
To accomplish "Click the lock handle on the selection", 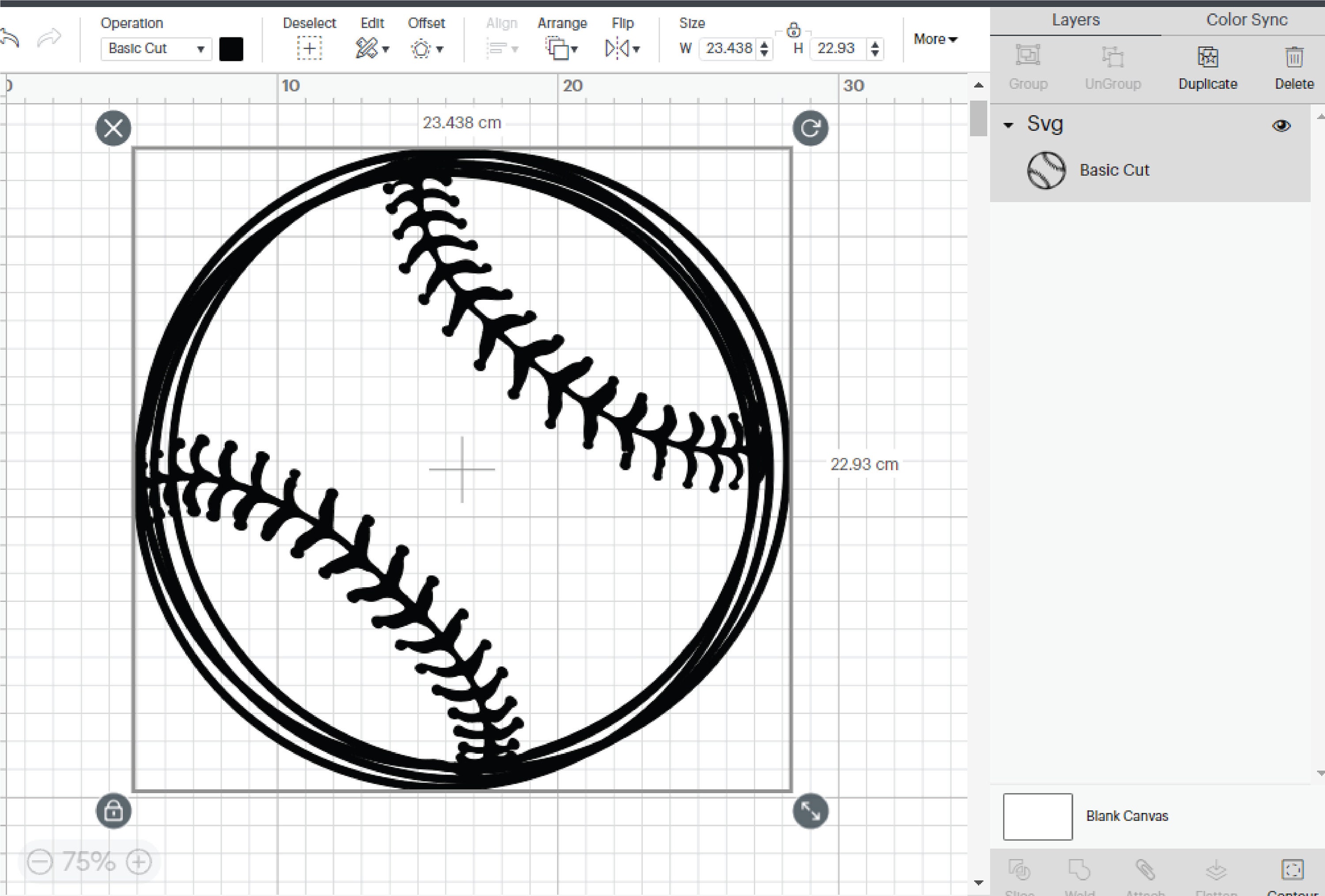I will [x=114, y=810].
